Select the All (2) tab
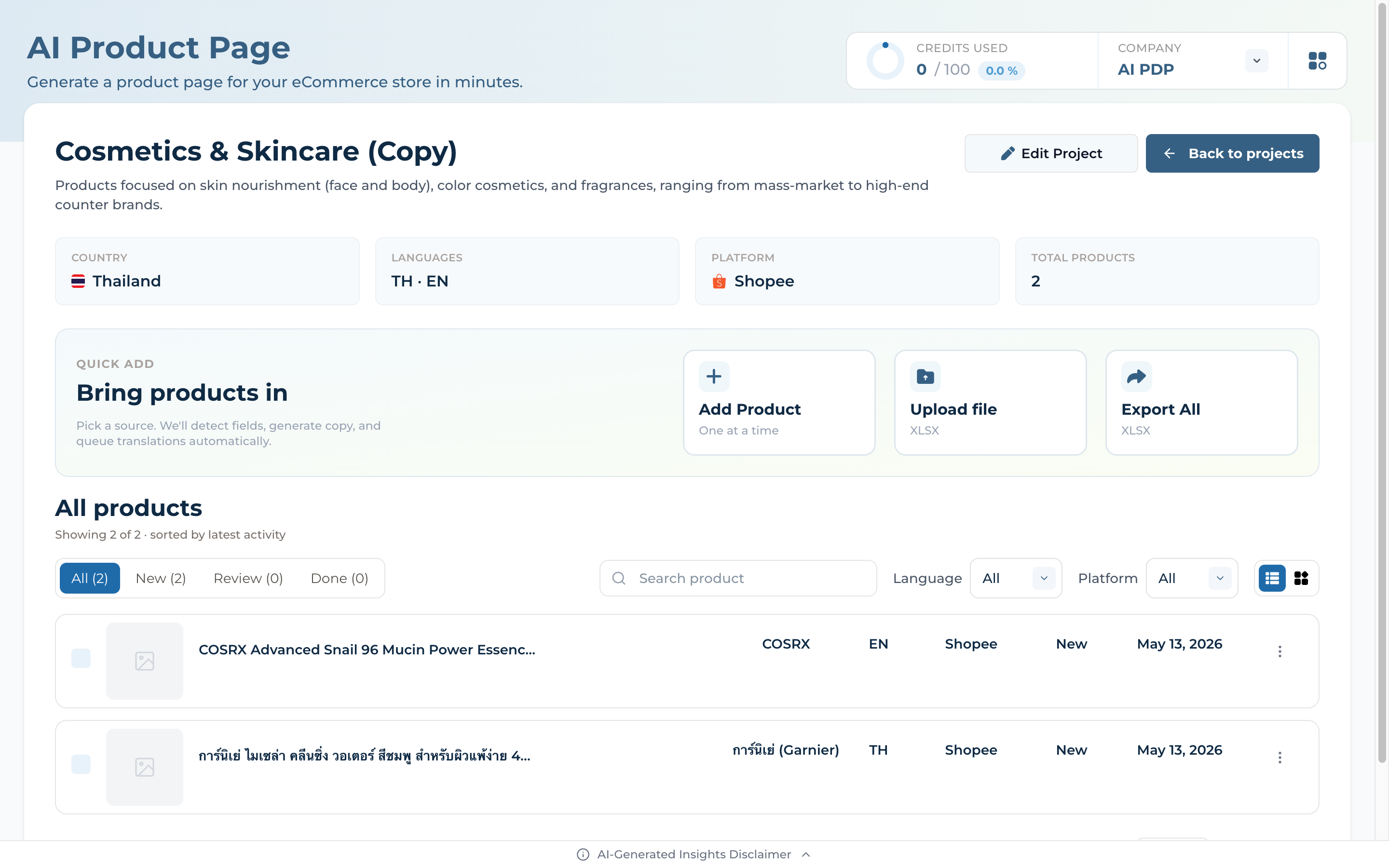This screenshot has height=868, width=1389. point(90,578)
